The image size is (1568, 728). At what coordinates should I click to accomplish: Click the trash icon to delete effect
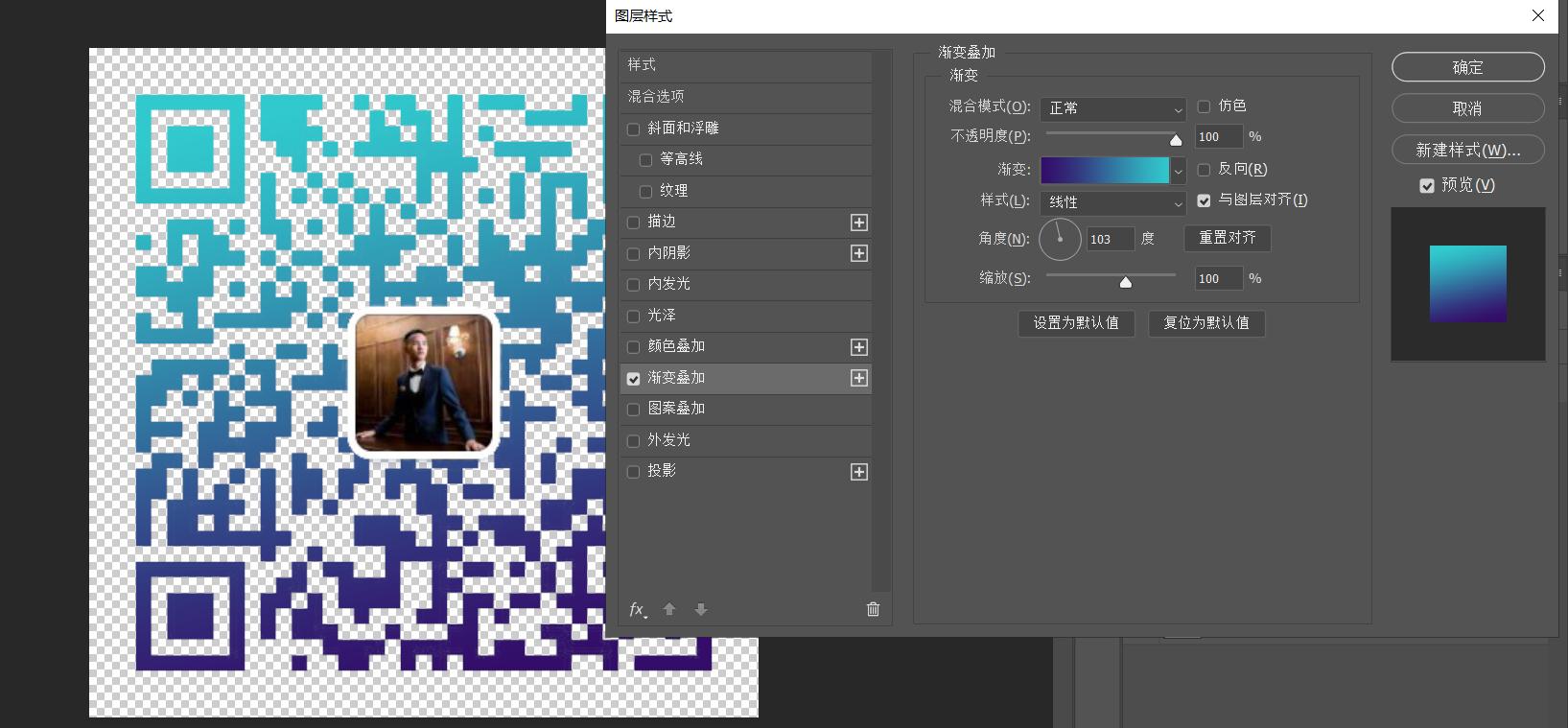point(873,609)
